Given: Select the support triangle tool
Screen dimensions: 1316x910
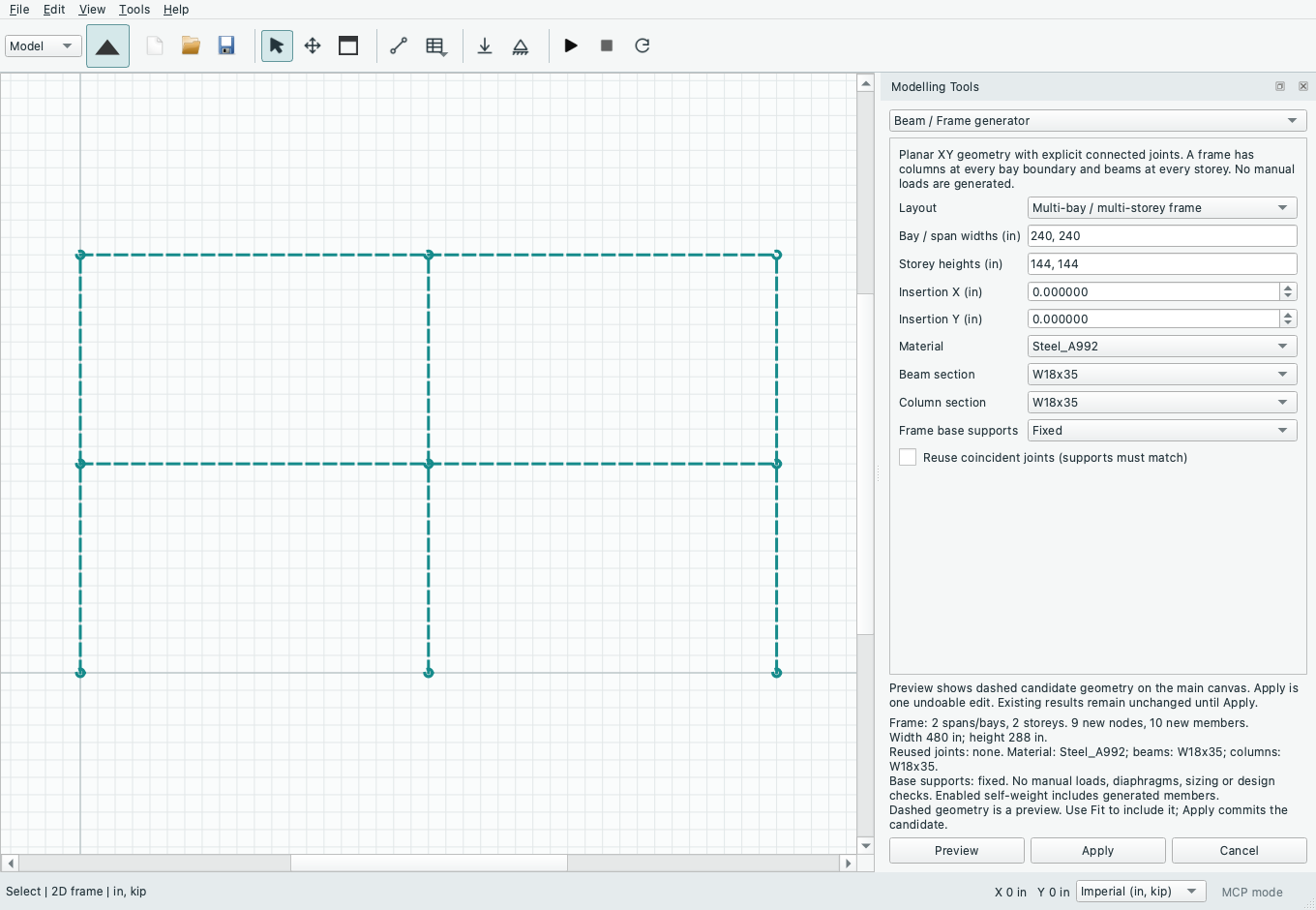Looking at the screenshot, I should tap(521, 45).
